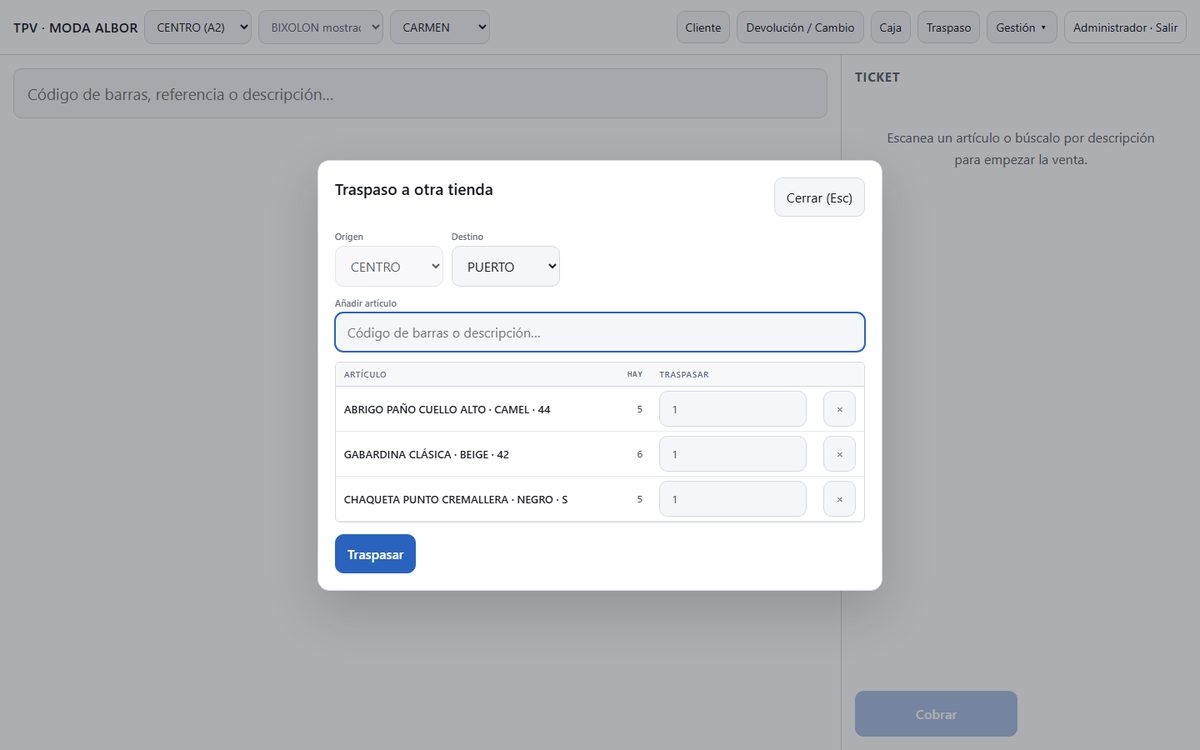Open the CENTRO (A2) store dropdown

pos(198,27)
